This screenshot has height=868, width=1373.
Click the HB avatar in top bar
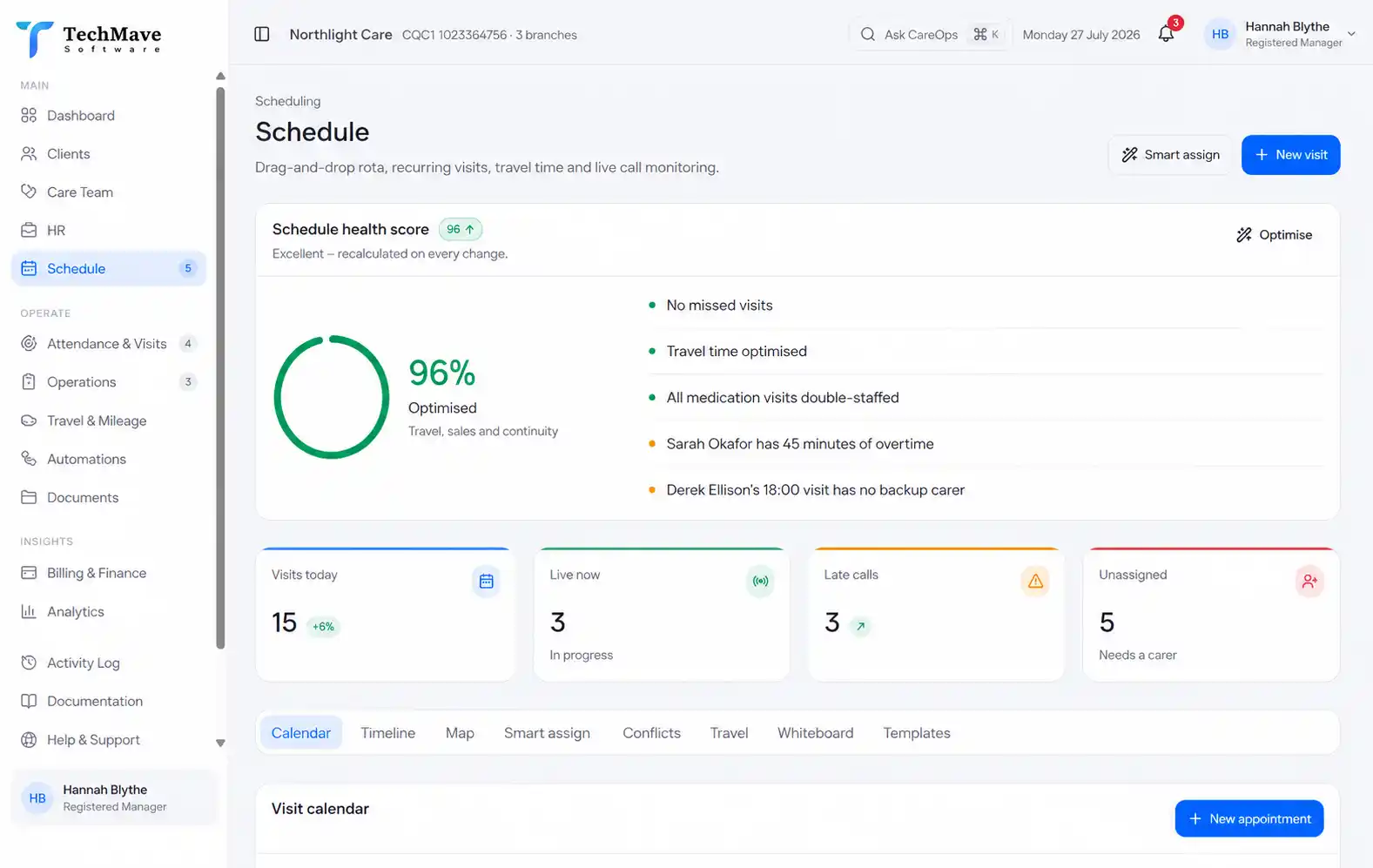[1220, 34]
